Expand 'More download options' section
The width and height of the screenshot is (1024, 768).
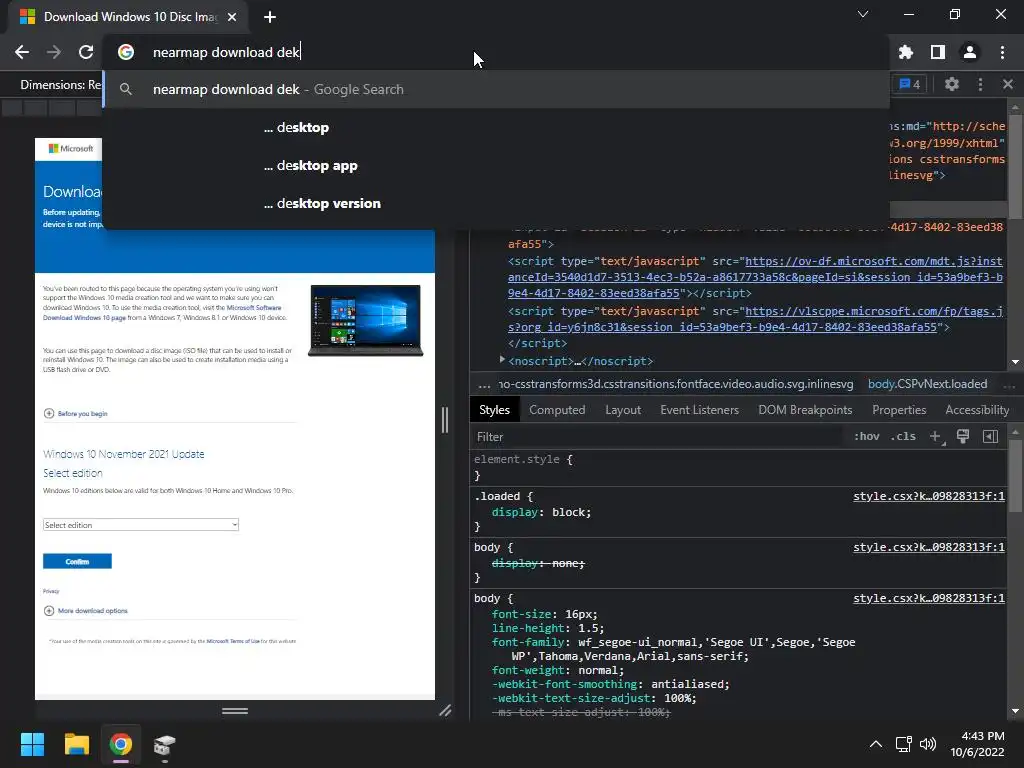coord(86,611)
